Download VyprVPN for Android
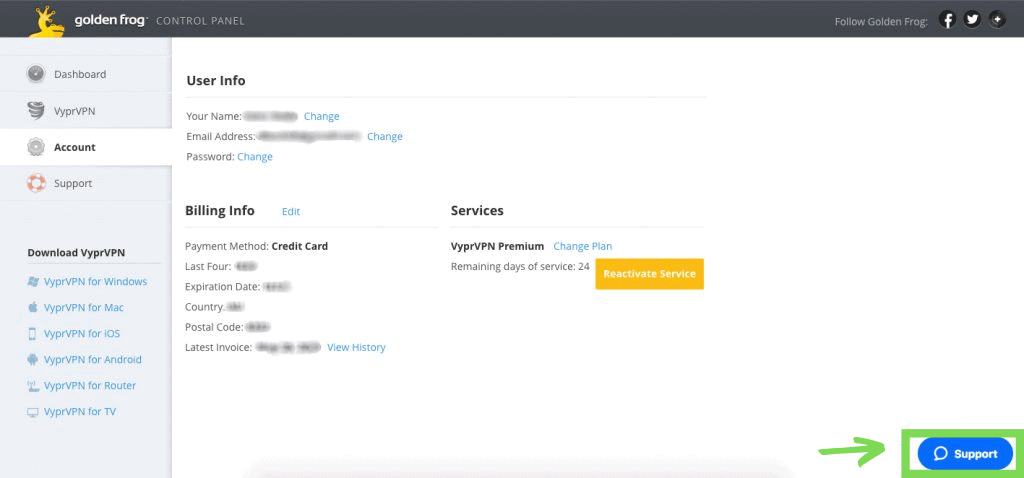Screen dimensions: 1024x478 tap(93, 360)
